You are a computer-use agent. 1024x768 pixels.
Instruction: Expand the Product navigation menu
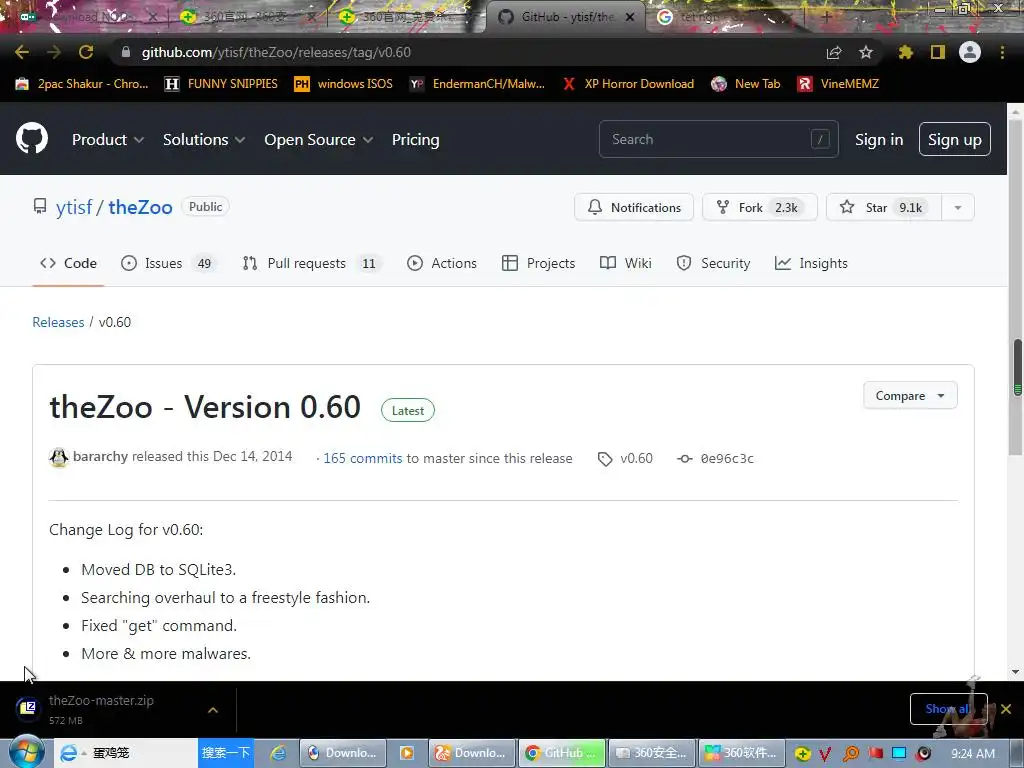[x=108, y=140]
